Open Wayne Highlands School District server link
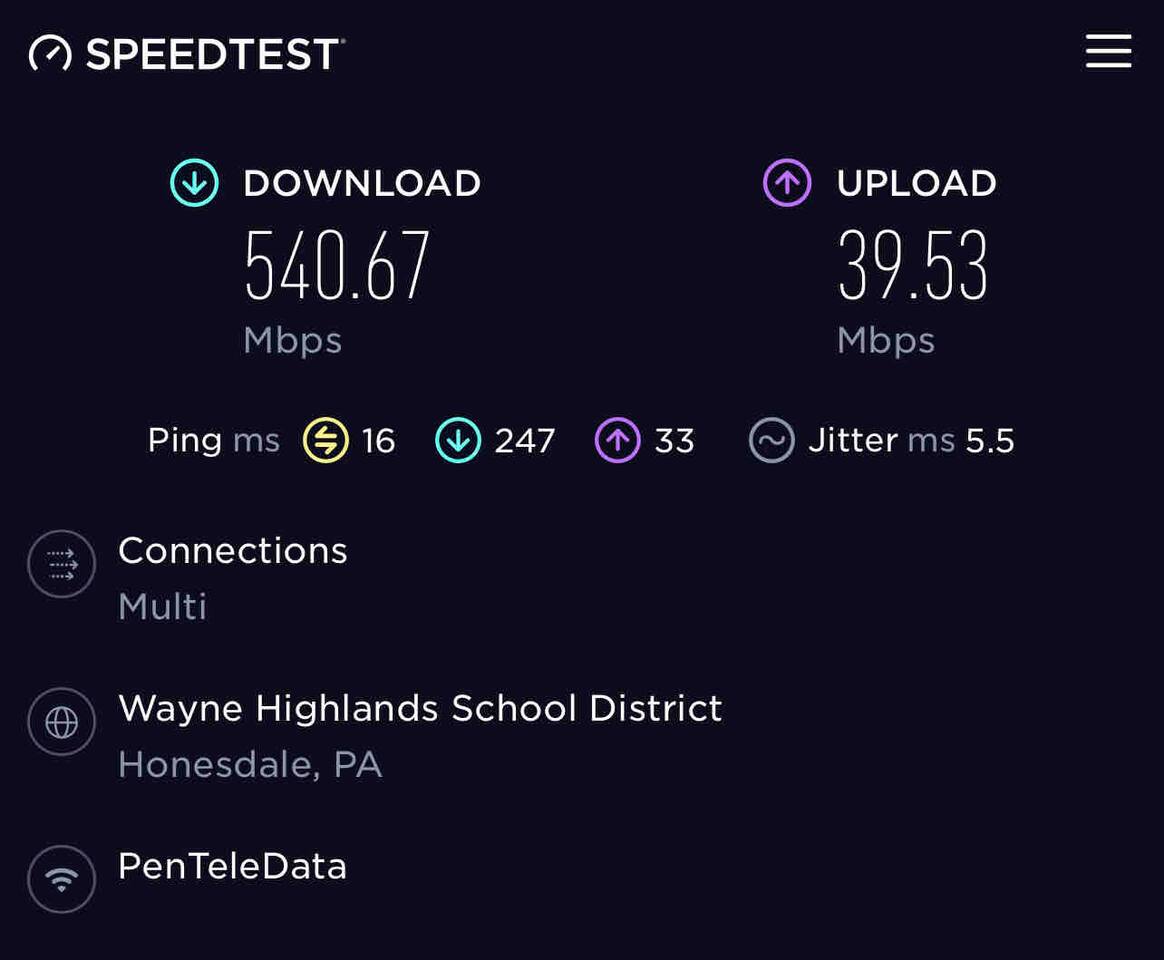 pos(420,709)
